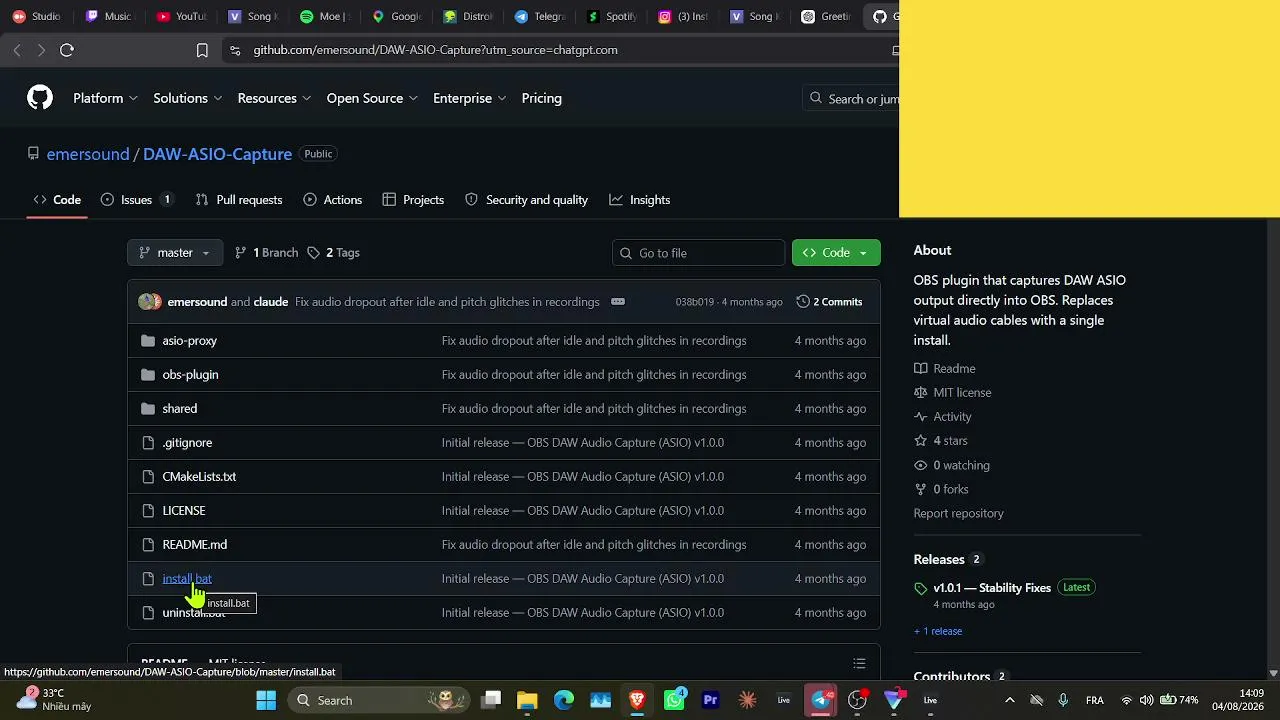Go back with the browser back arrow
The image size is (1280, 720).
[17, 50]
